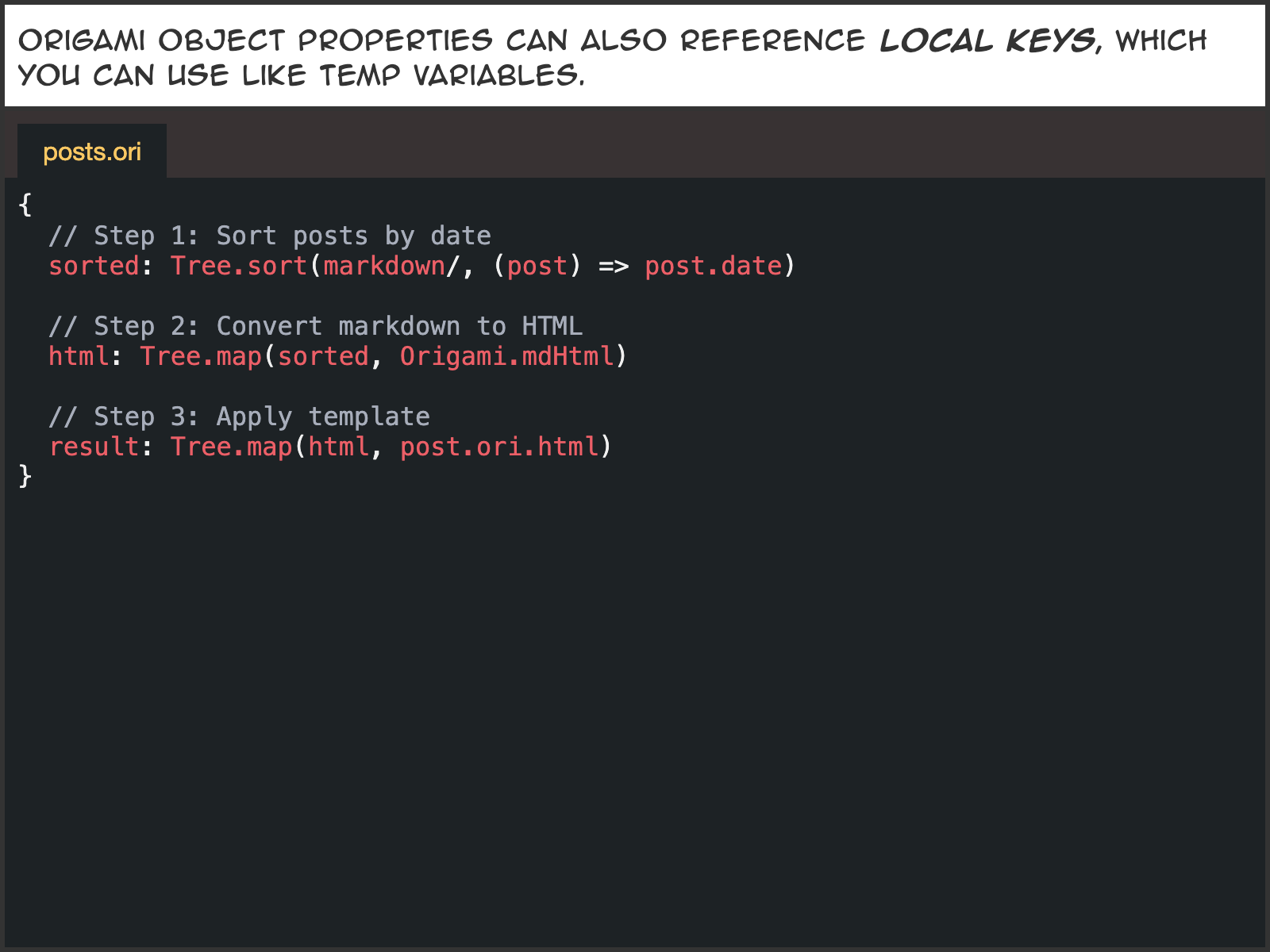This screenshot has height=952, width=1270.
Task: Click the closing curly brace
Action: [25, 476]
